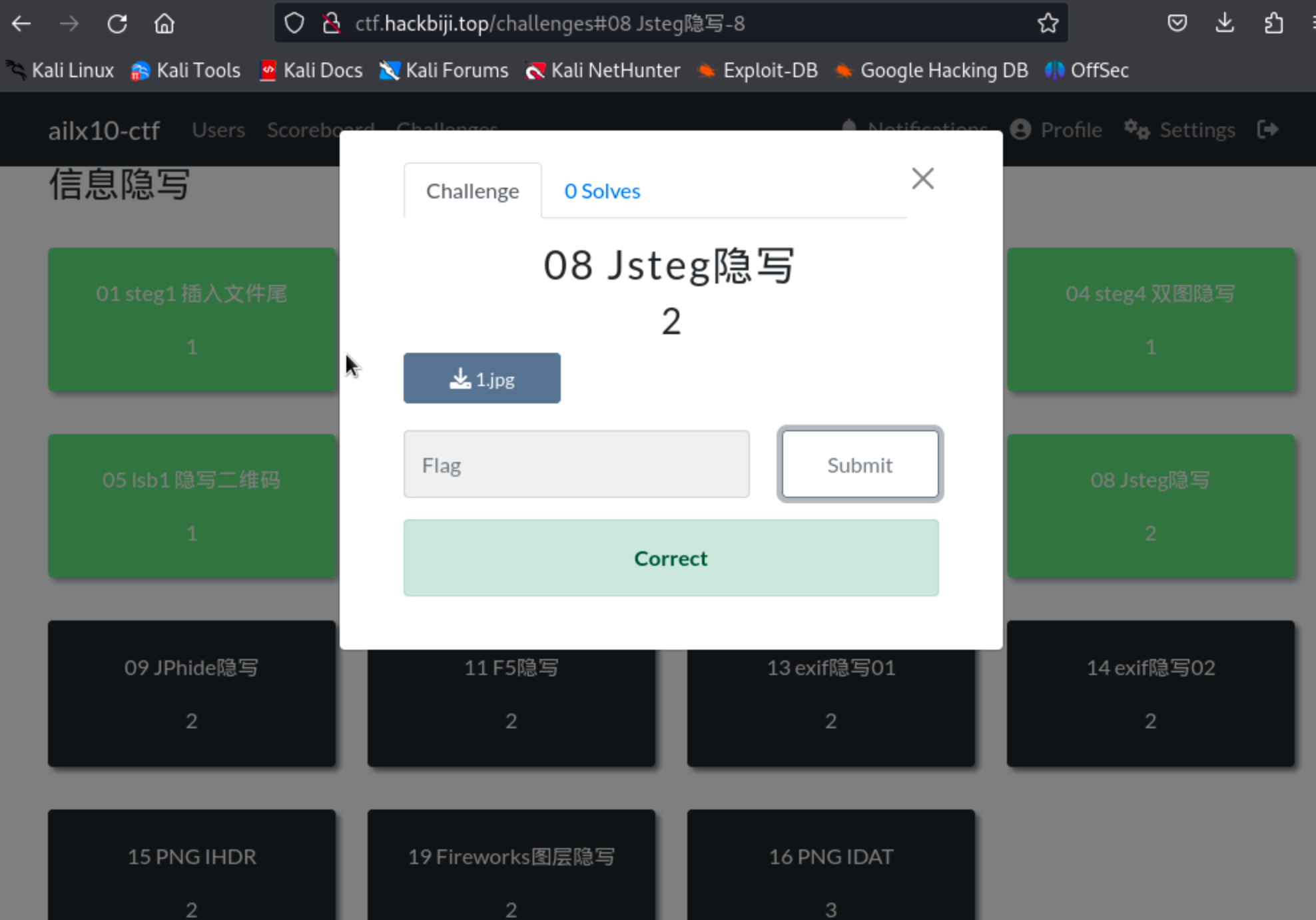Download the 1.jpg file
This screenshot has height=920, width=1316.
(x=482, y=378)
